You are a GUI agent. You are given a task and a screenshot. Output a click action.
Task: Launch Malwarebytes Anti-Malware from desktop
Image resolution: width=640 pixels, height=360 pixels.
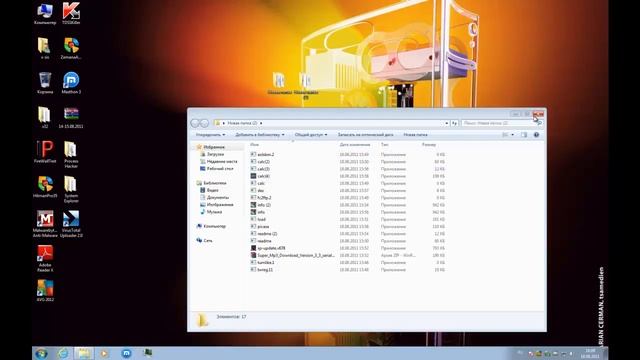coord(45,224)
